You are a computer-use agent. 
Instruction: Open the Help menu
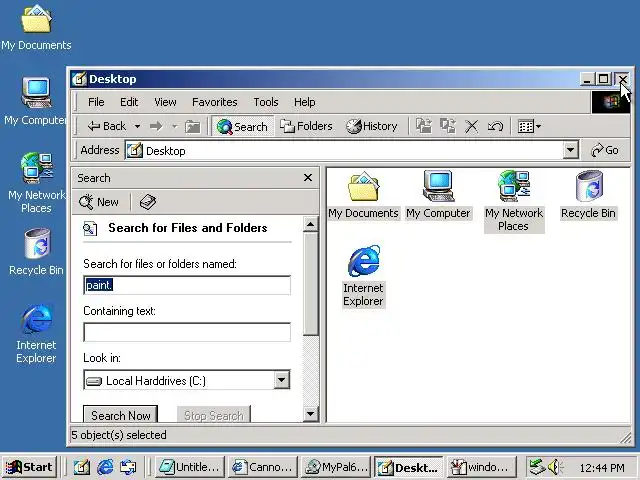[304, 102]
